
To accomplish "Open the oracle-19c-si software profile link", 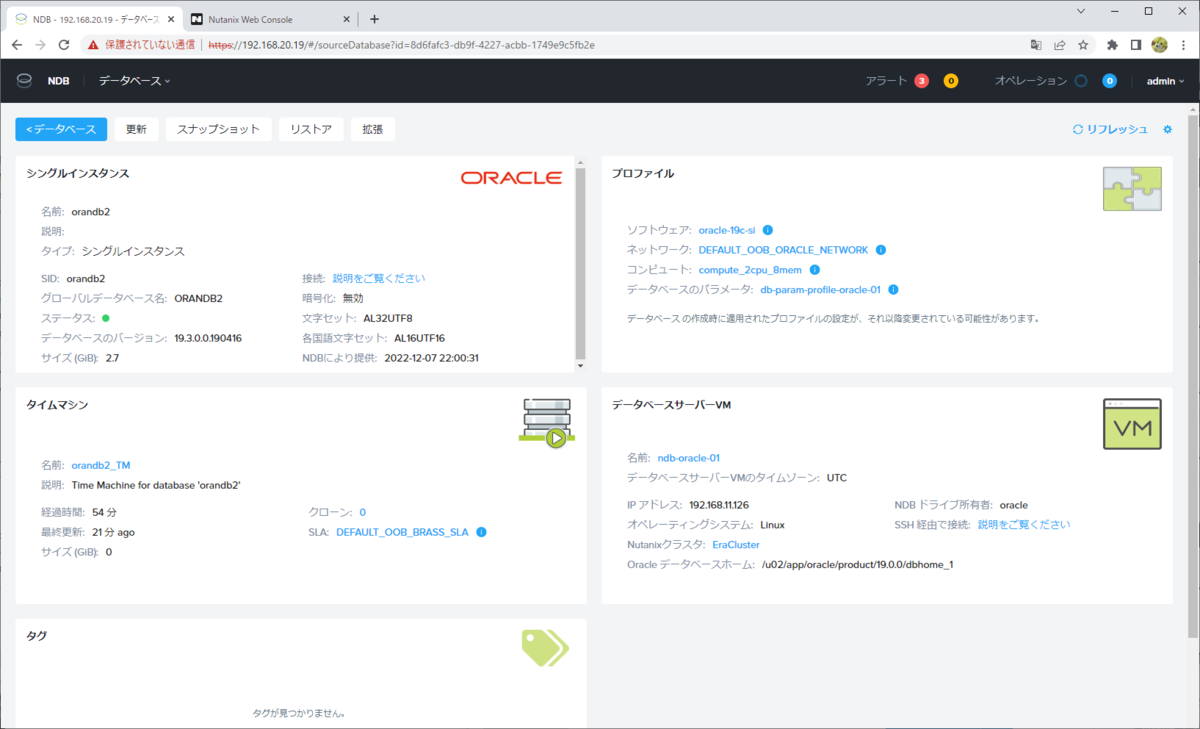I will [727, 230].
